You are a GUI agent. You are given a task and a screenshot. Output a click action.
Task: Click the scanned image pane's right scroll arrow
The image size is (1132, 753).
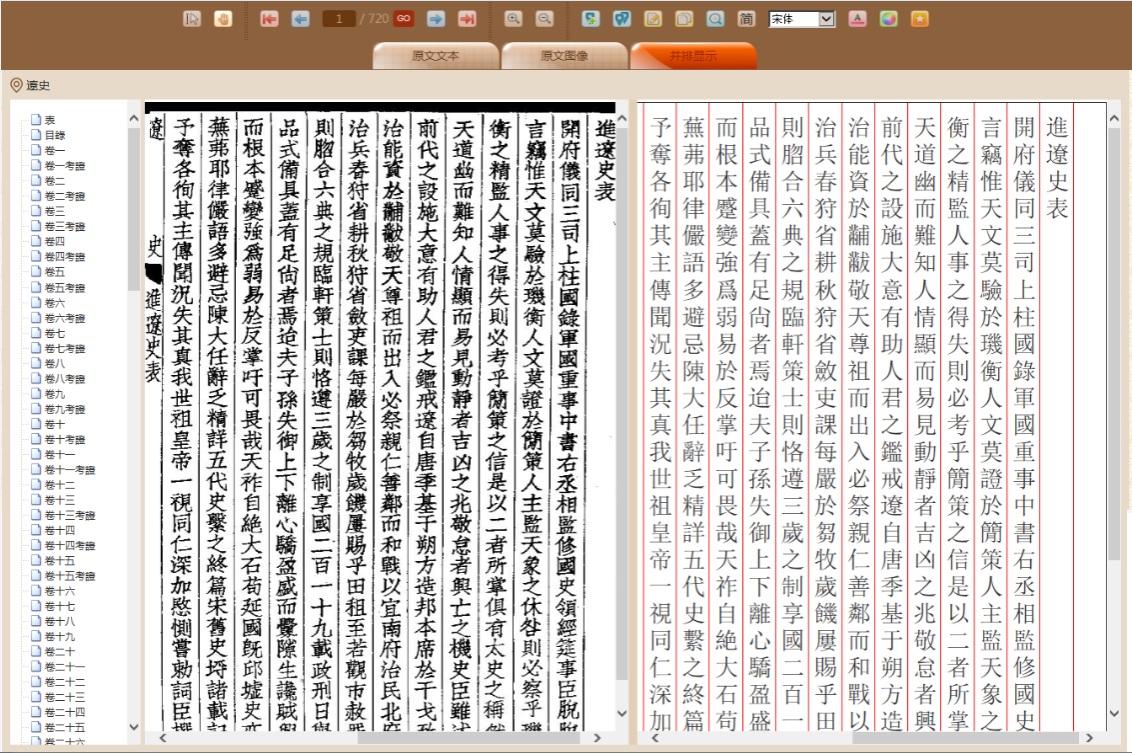pos(597,738)
